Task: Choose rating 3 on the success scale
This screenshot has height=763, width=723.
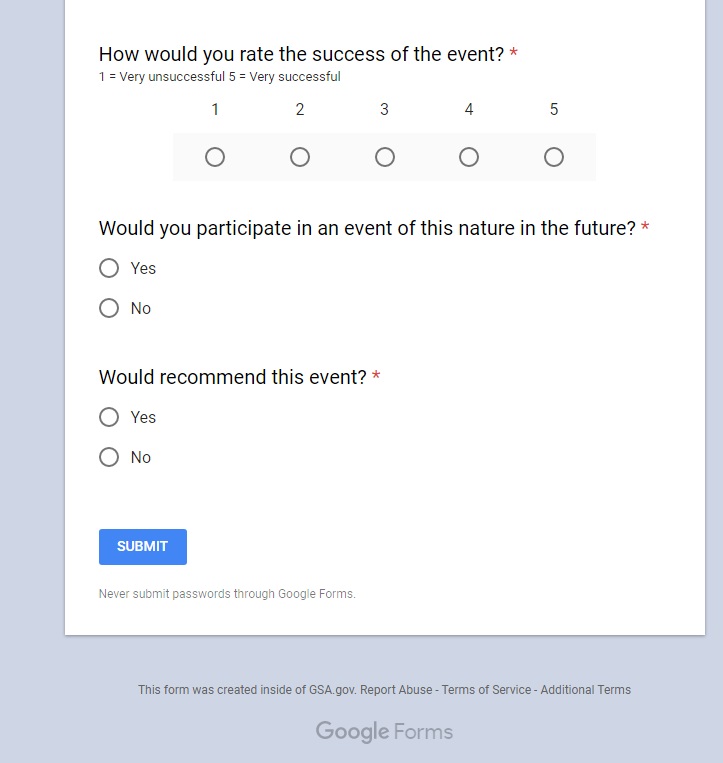Action: point(385,157)
